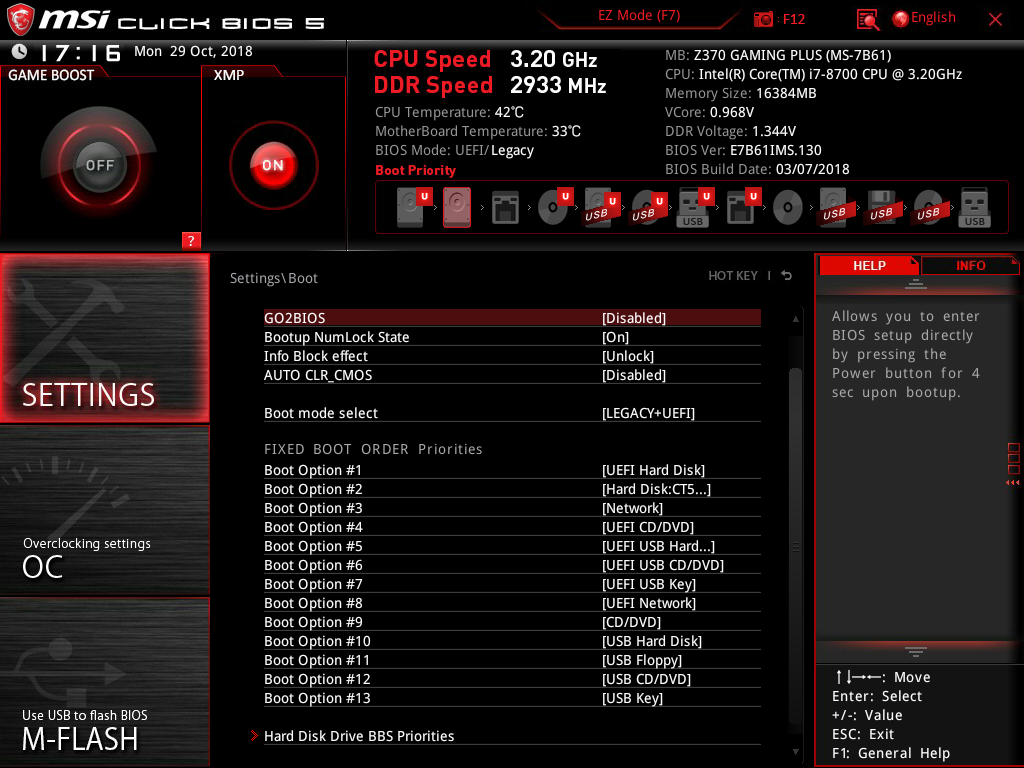
Task: Click the 17:16 system time
Action: pos(80,52)
